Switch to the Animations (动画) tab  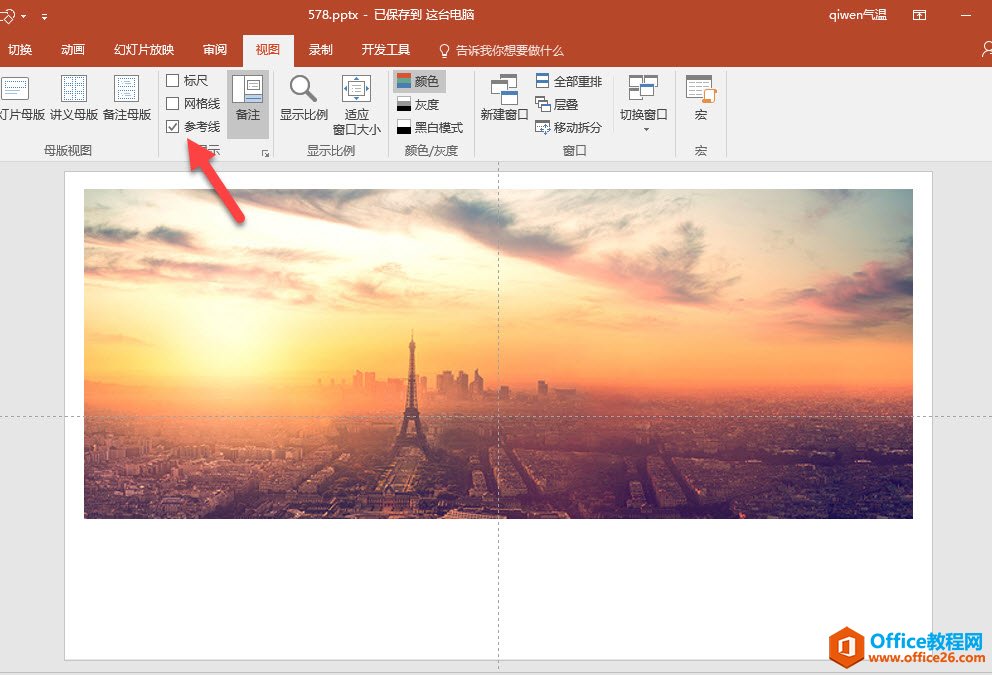(72, 50)
